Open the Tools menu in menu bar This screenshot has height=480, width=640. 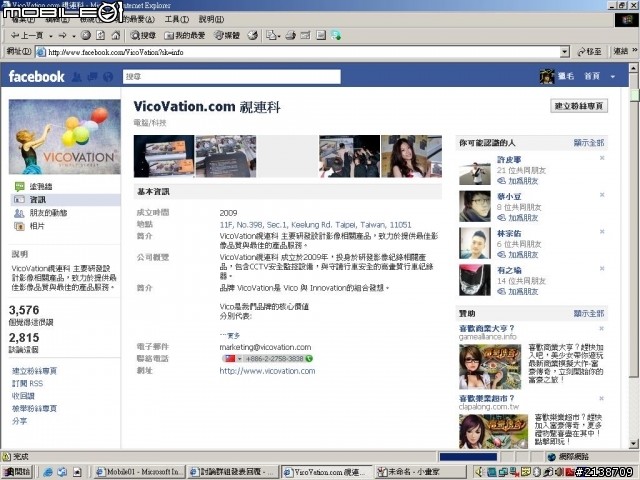(177, 20)
